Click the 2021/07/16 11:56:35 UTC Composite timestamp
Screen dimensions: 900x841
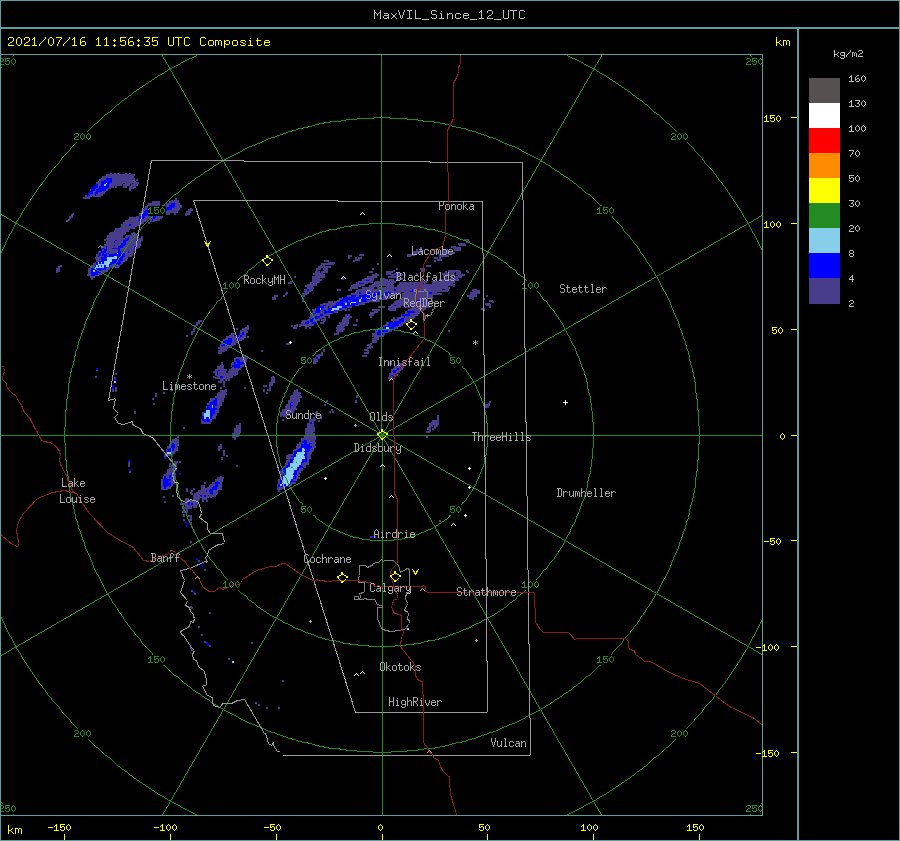[x=138, y=42]
